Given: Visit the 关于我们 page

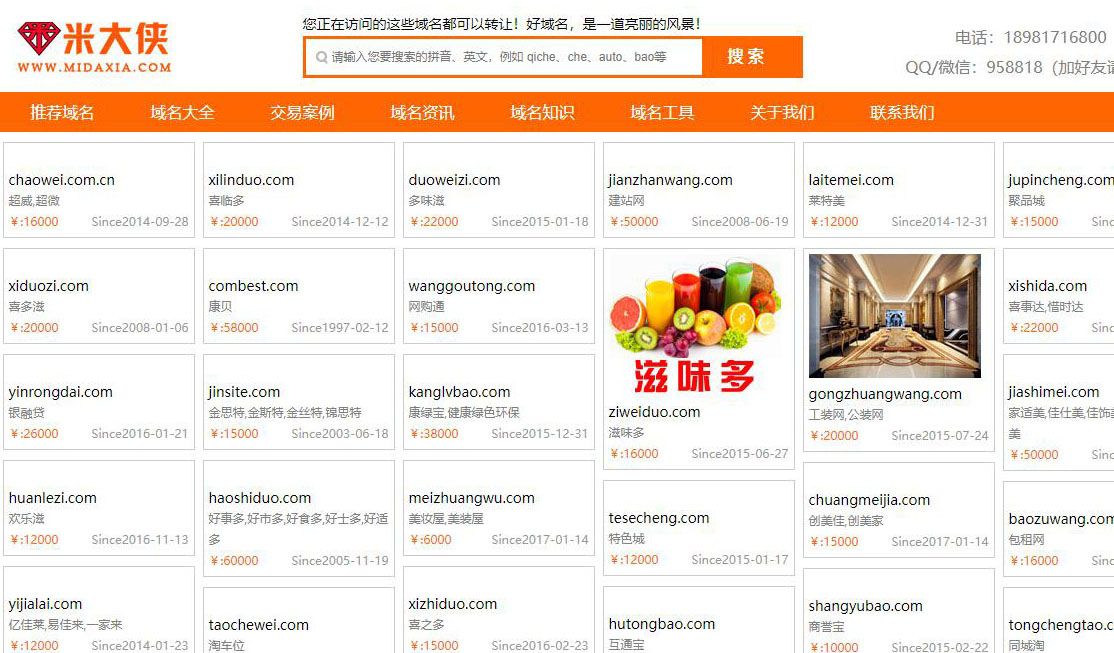Looking at the screenshot, I should pyautogui.click(x=782, y=112).
